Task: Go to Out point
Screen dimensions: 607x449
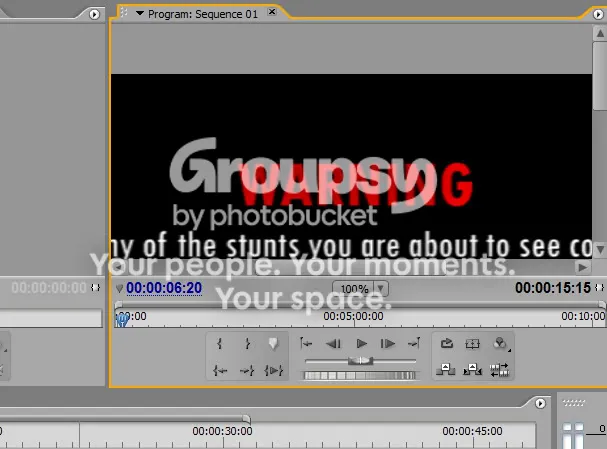Action: coord(247,371)
